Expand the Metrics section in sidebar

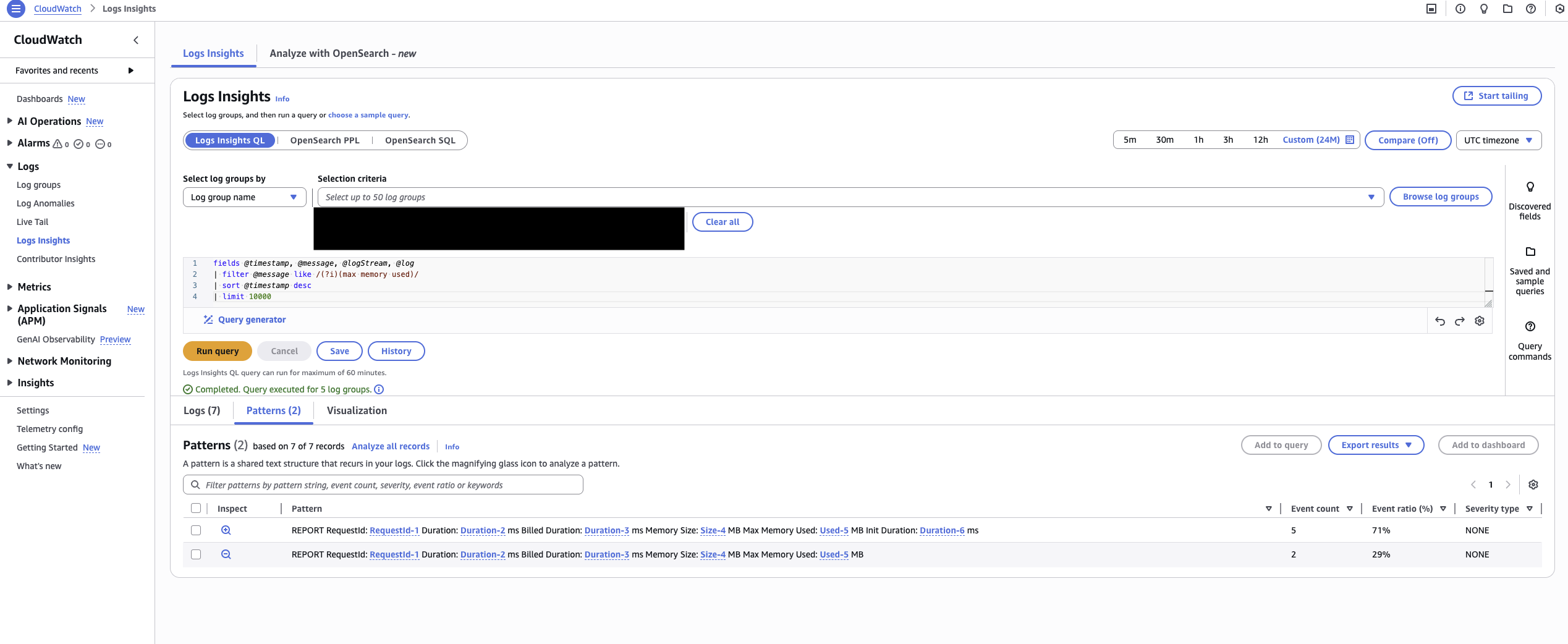click(34, 286)
